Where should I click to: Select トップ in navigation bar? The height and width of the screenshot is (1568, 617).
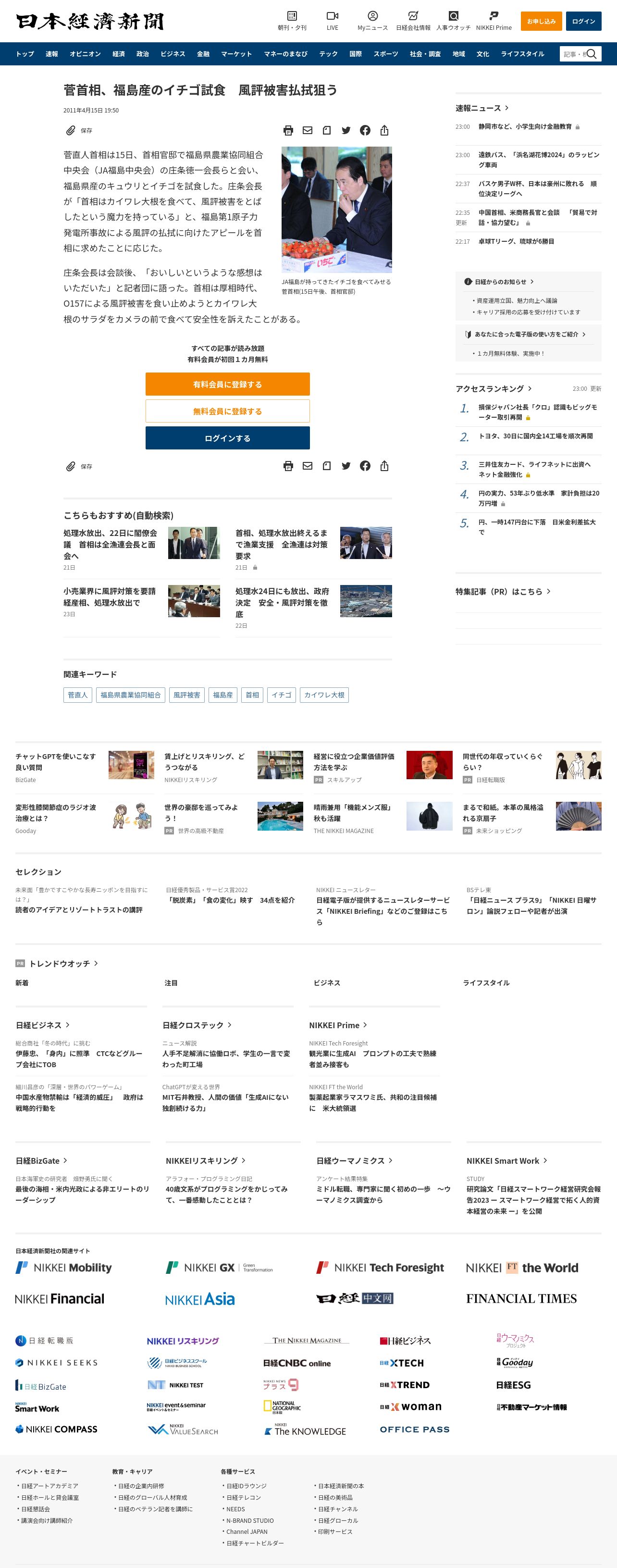click(x=25, y=54)
